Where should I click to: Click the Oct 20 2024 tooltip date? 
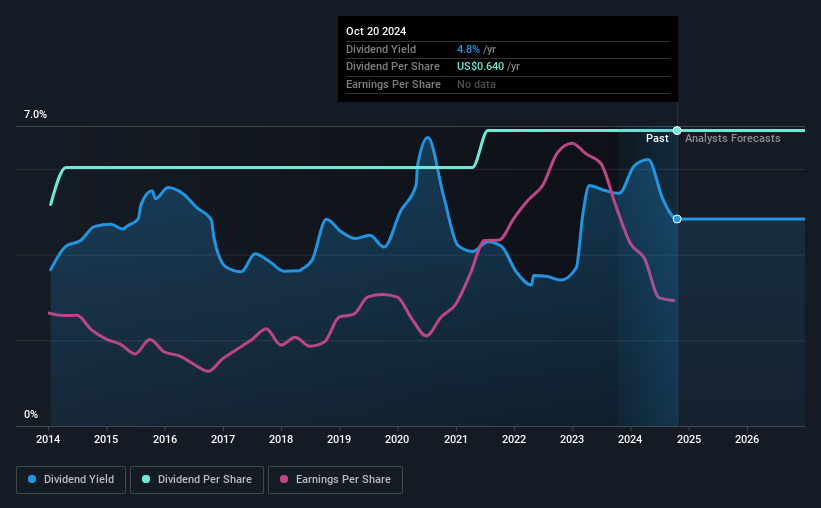(x=376, y=31)
